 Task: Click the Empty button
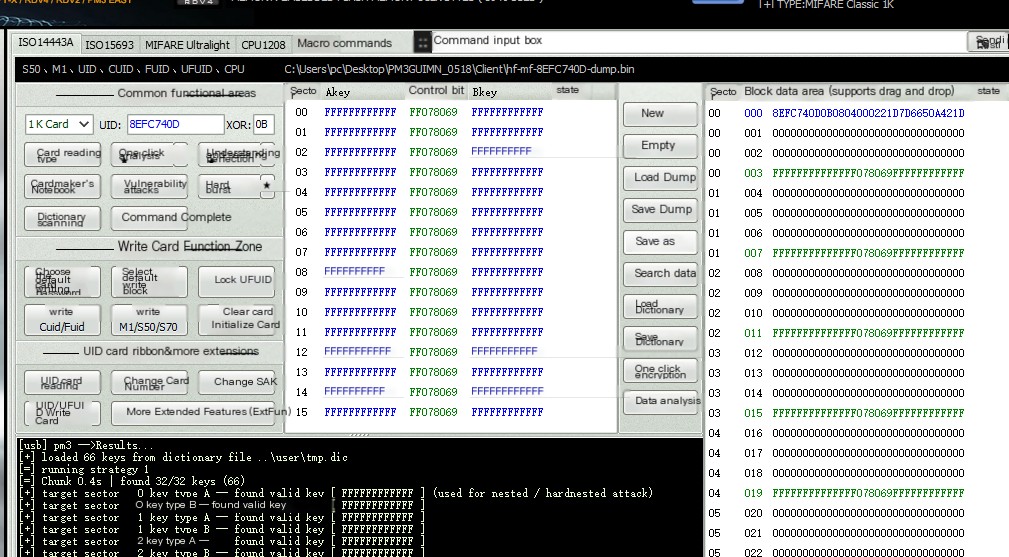click(x=657, y=145)
